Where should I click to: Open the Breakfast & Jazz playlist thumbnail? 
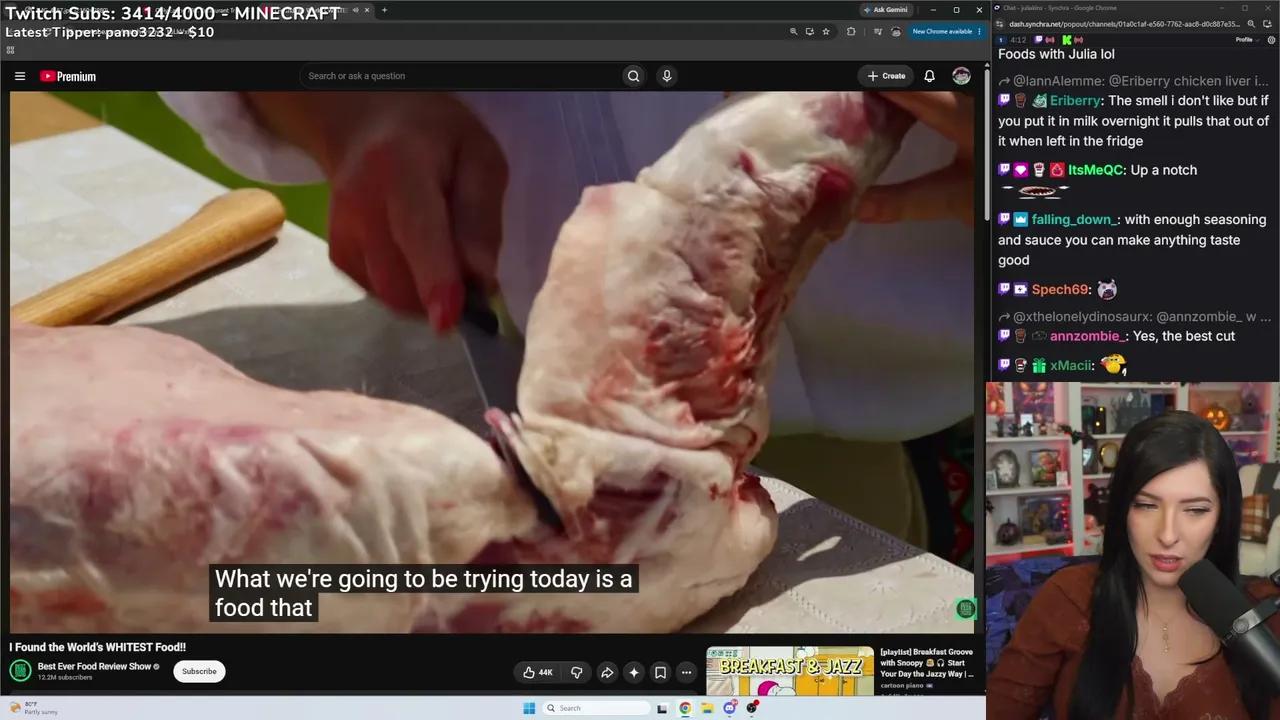click(x=790, y=670)
